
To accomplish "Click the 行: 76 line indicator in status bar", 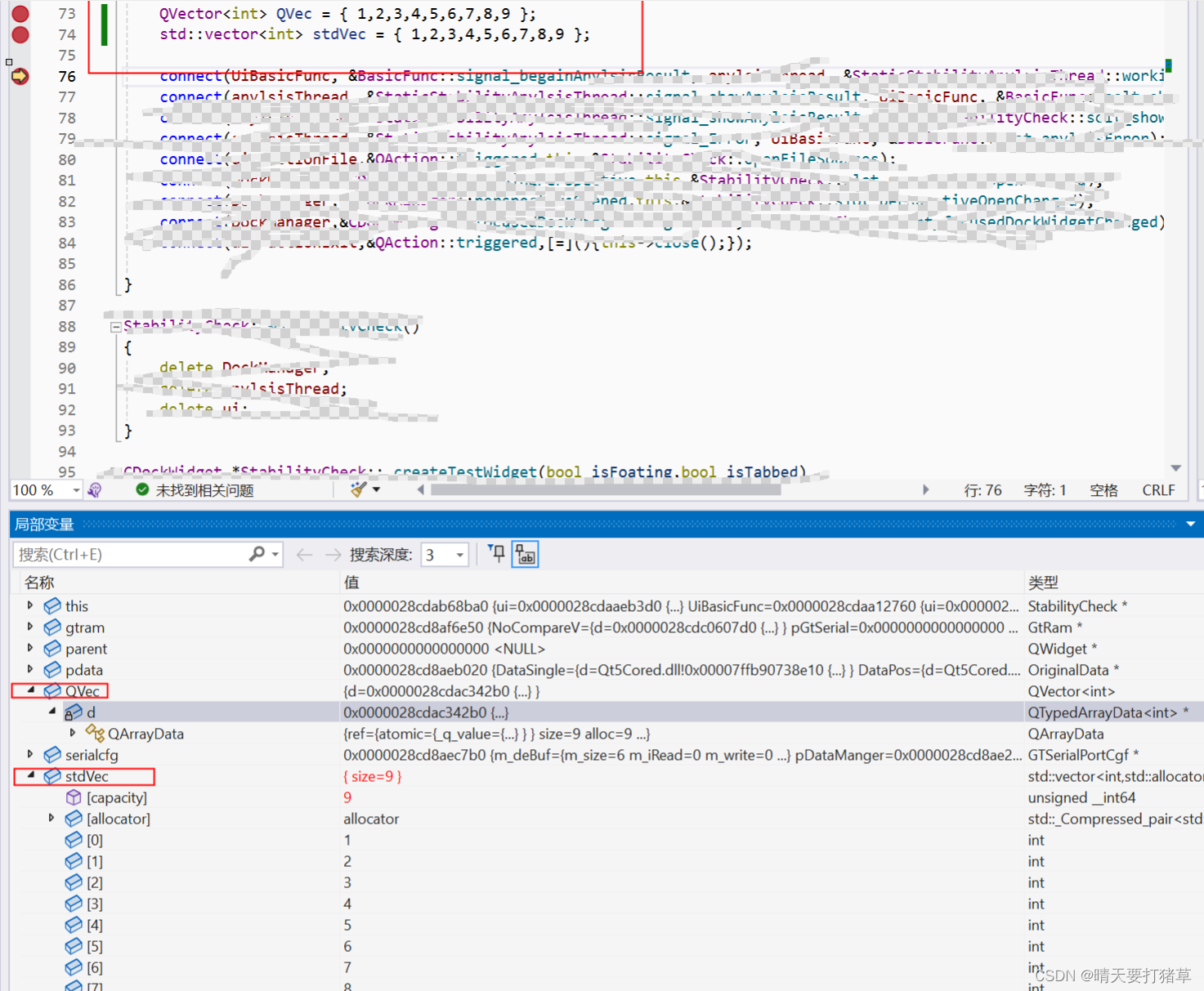I will click(982, 489).
